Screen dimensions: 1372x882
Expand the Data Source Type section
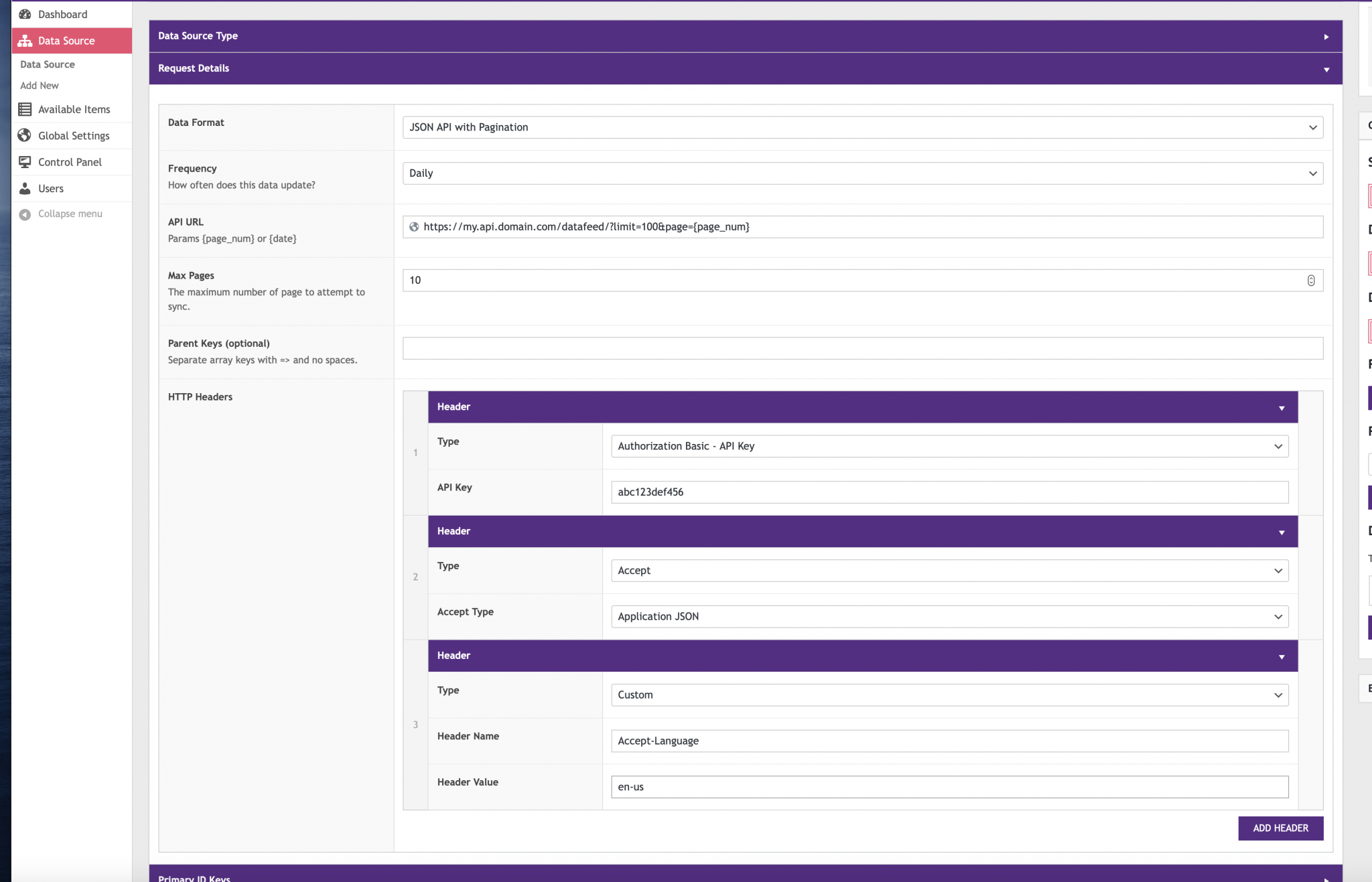click(1328, 36)
